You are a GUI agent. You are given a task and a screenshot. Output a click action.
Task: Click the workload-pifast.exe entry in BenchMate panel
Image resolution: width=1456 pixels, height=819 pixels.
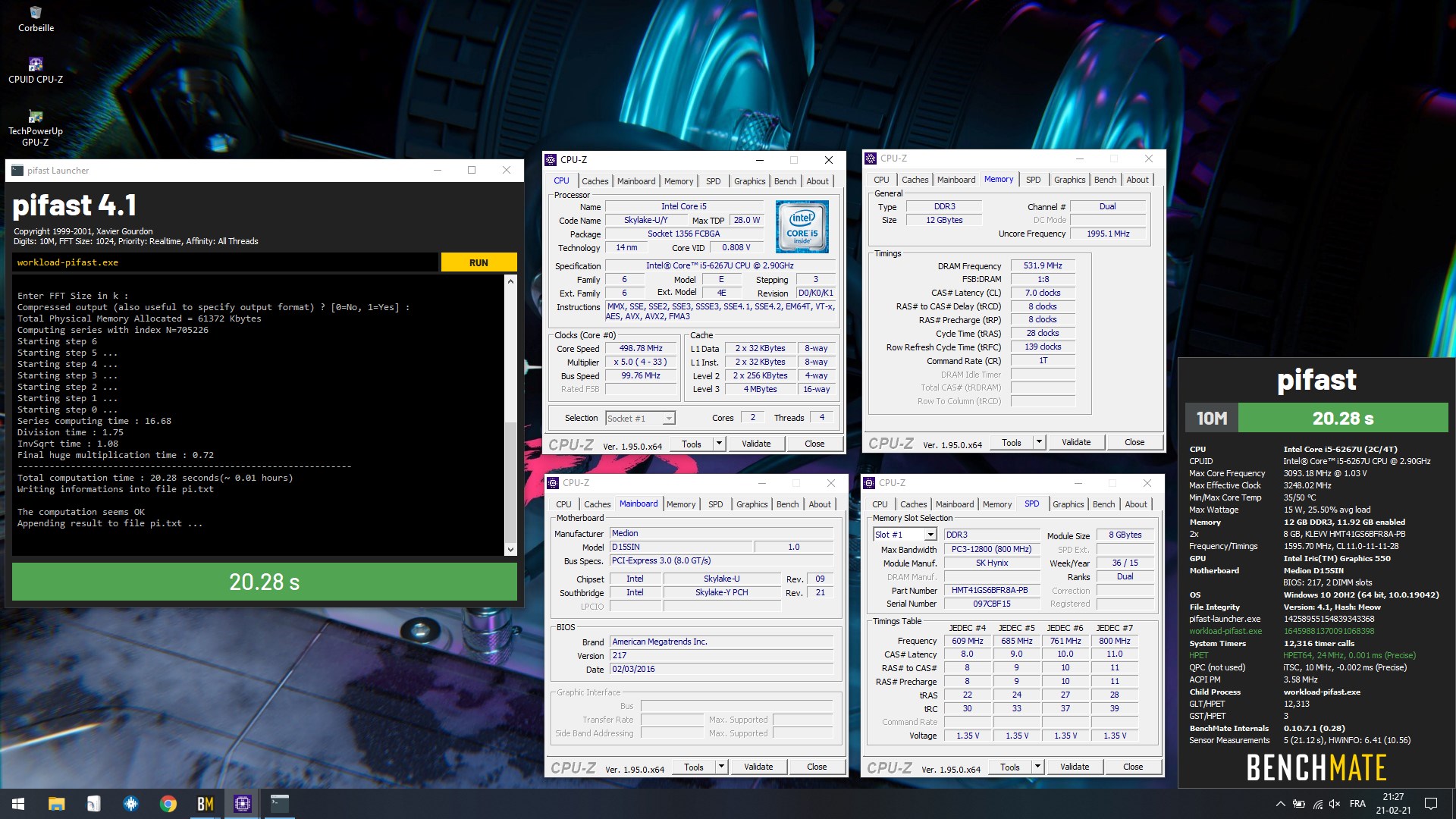[x=1225, y=631]
